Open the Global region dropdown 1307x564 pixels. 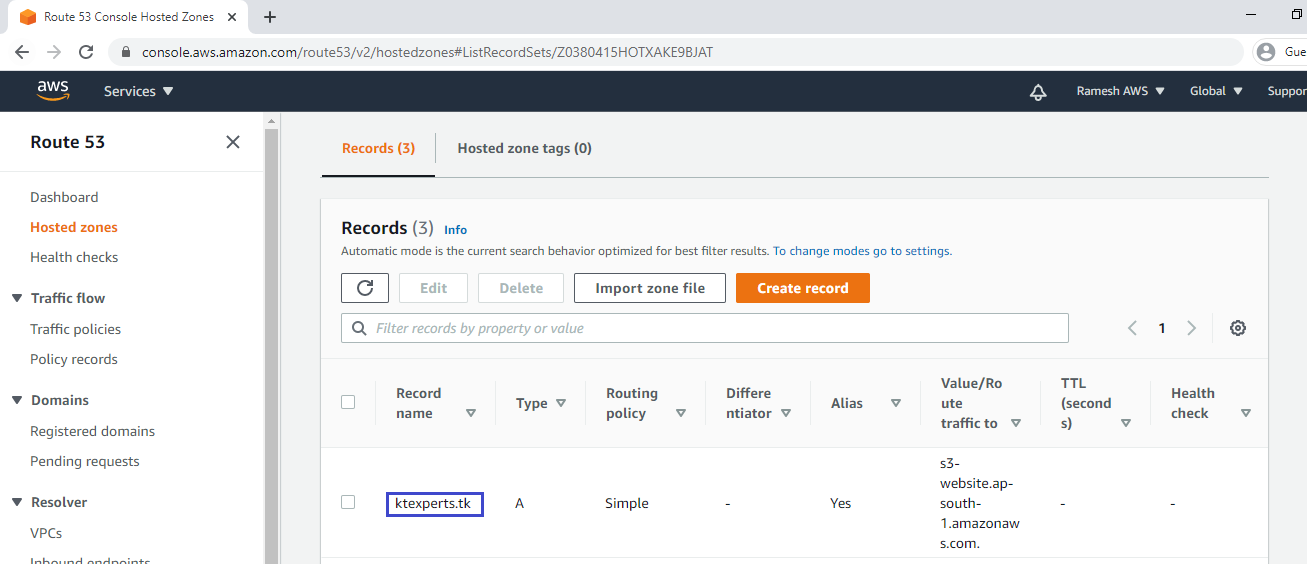coord(1216,91)
